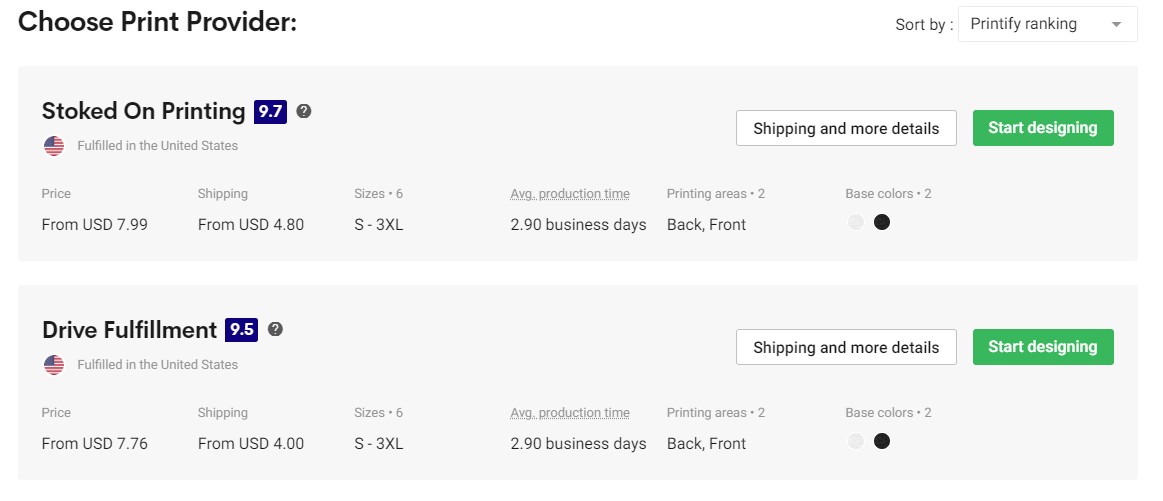1163x501 pixels.
Task: Pick white base color for Stoked On Printing
Action: tap(856, 222)
